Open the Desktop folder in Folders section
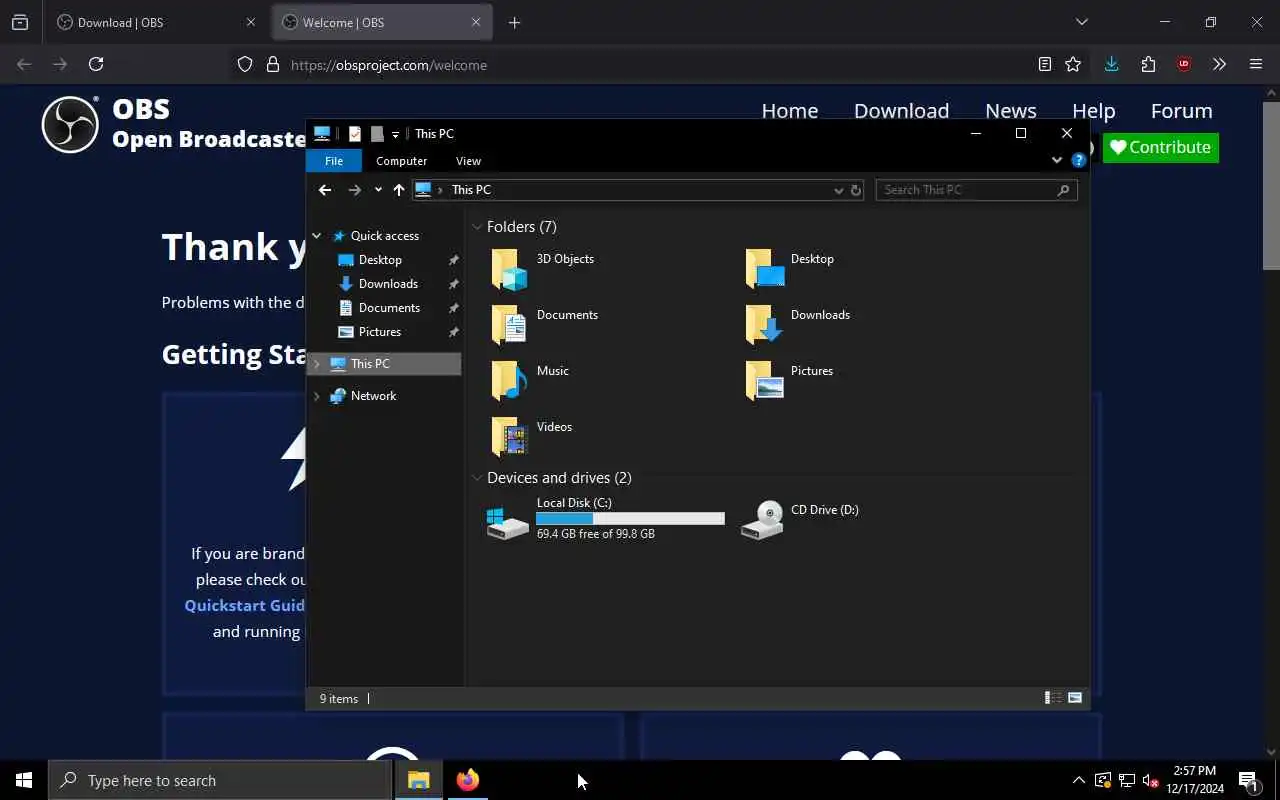 pos(790,270)
